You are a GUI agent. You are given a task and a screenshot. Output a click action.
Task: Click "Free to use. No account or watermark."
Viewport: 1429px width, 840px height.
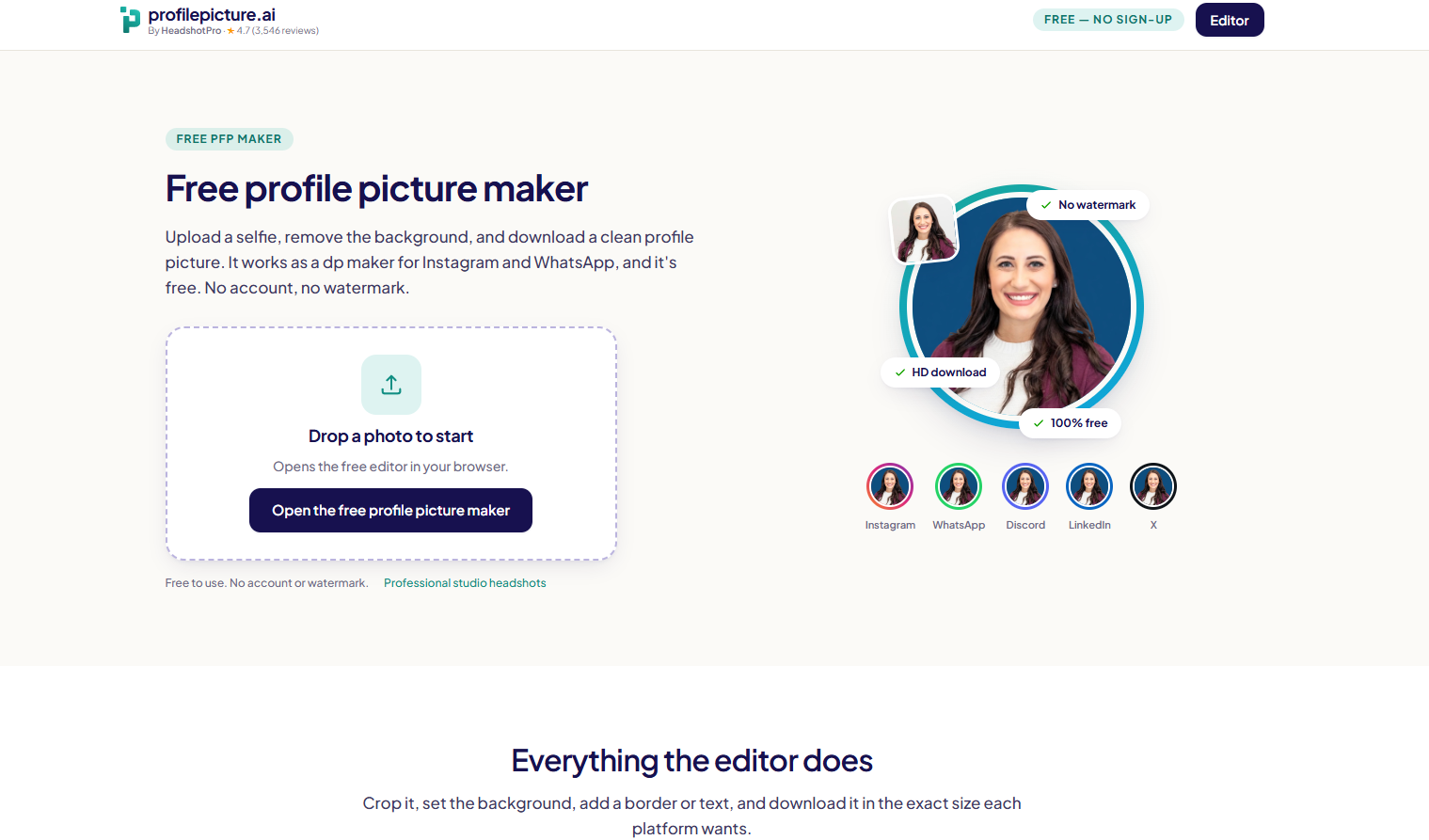coord(266,583)
